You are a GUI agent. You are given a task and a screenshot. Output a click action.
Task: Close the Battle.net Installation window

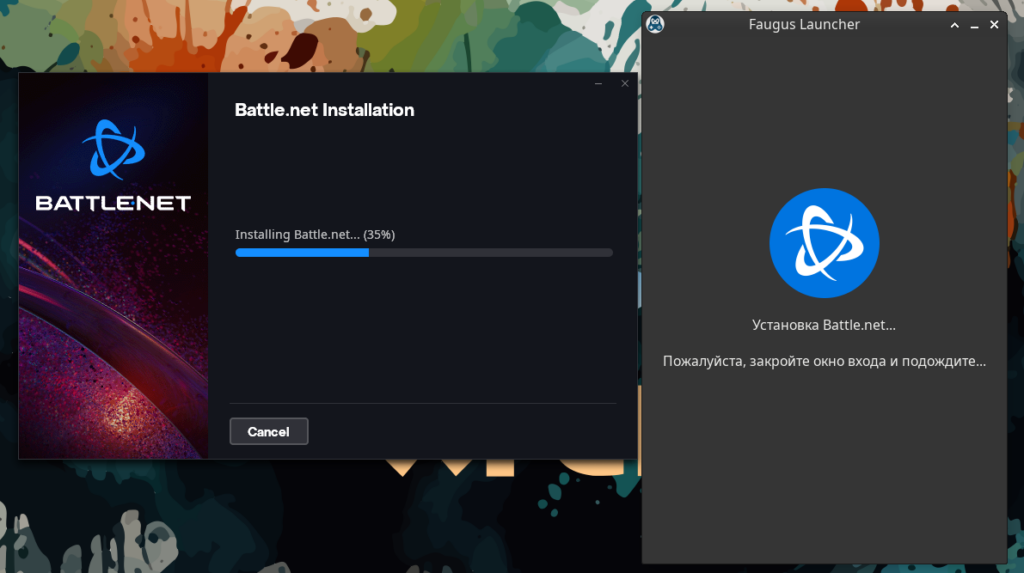[625, 84]
